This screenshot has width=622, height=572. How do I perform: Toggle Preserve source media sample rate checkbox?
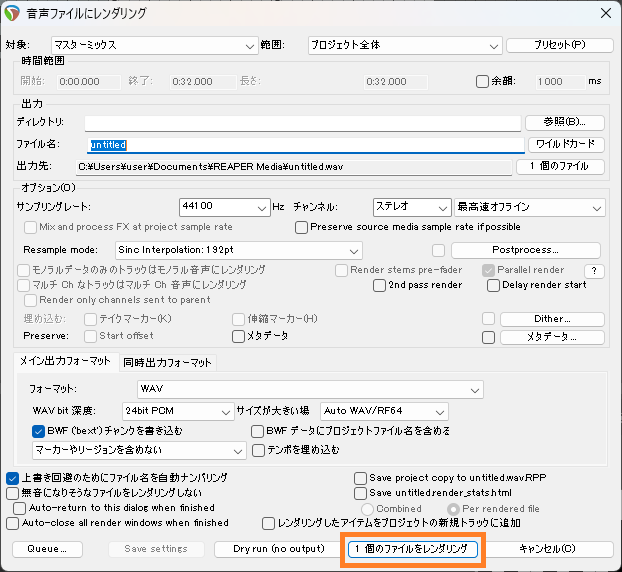302,227
